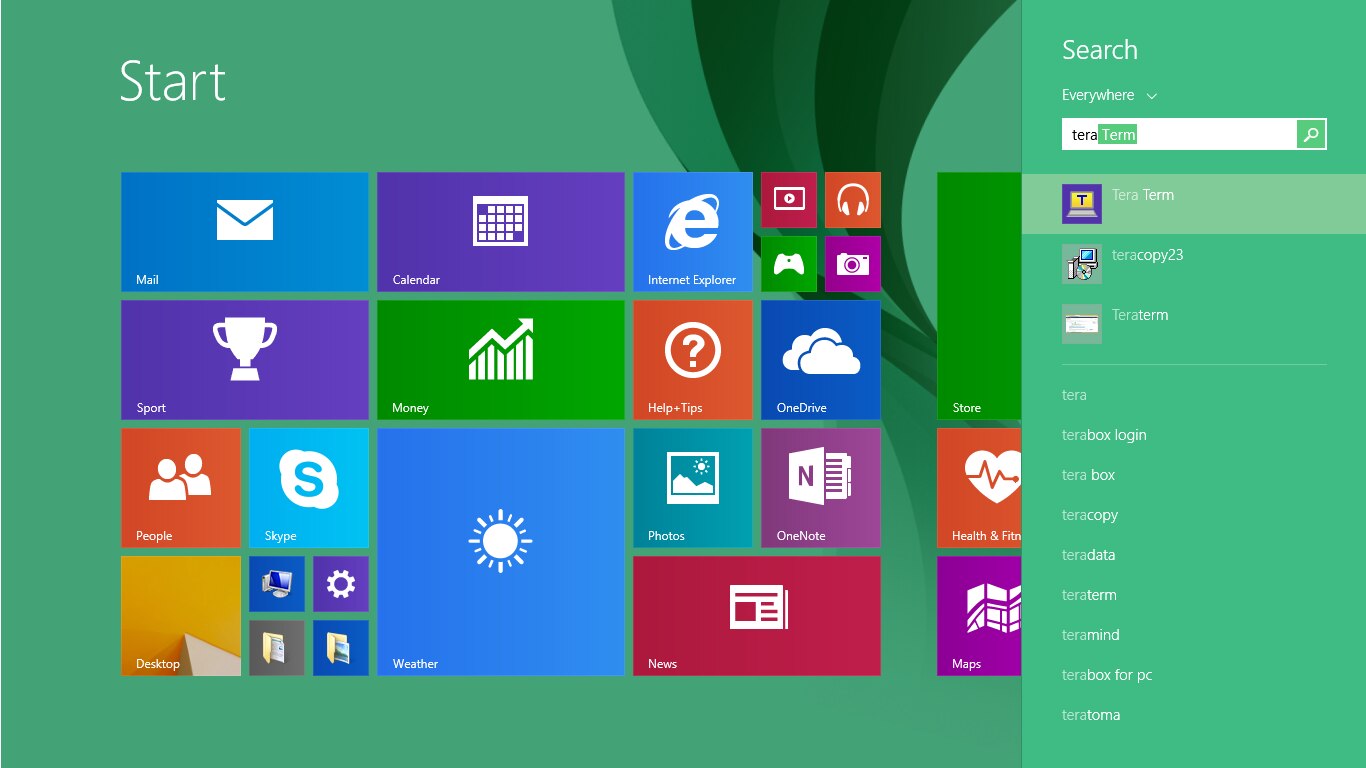The image size is (1366, 768).
Task: Open the Health & Fitness tile
Action: [x=979, y=488]
